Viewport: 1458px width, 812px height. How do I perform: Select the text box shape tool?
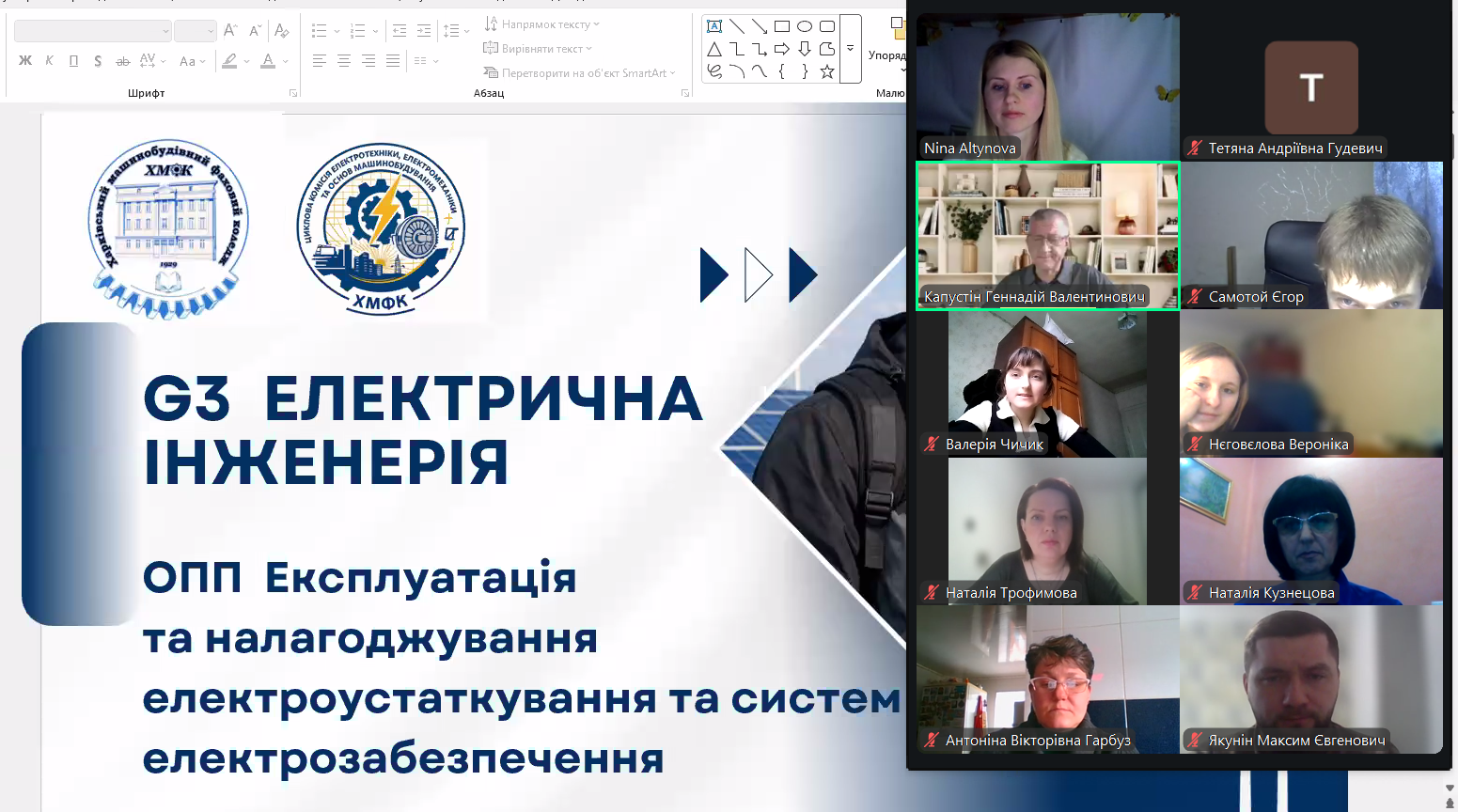(714, 26)
